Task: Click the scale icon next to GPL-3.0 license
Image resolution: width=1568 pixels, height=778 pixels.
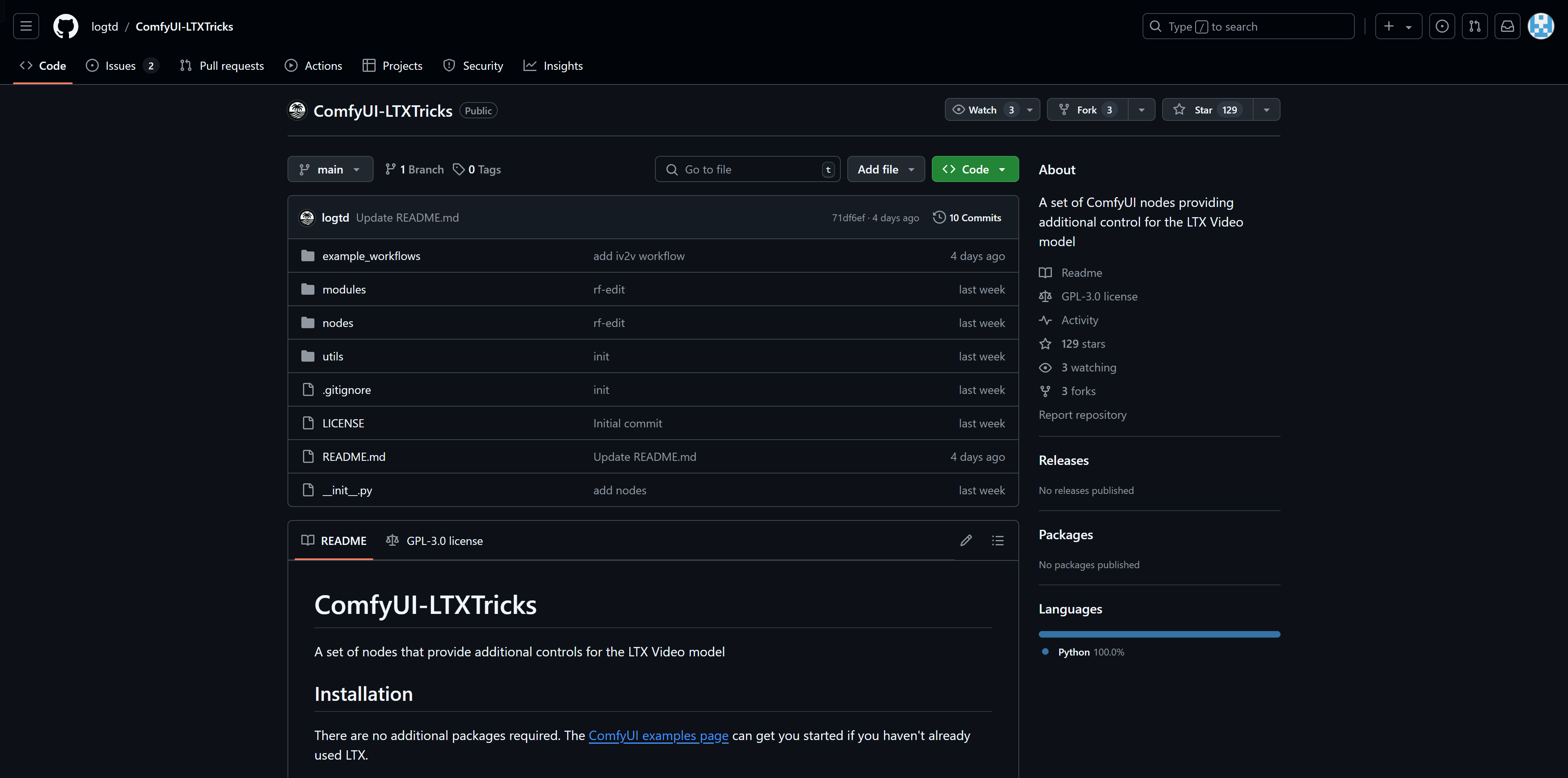Action: (1045, 296)
